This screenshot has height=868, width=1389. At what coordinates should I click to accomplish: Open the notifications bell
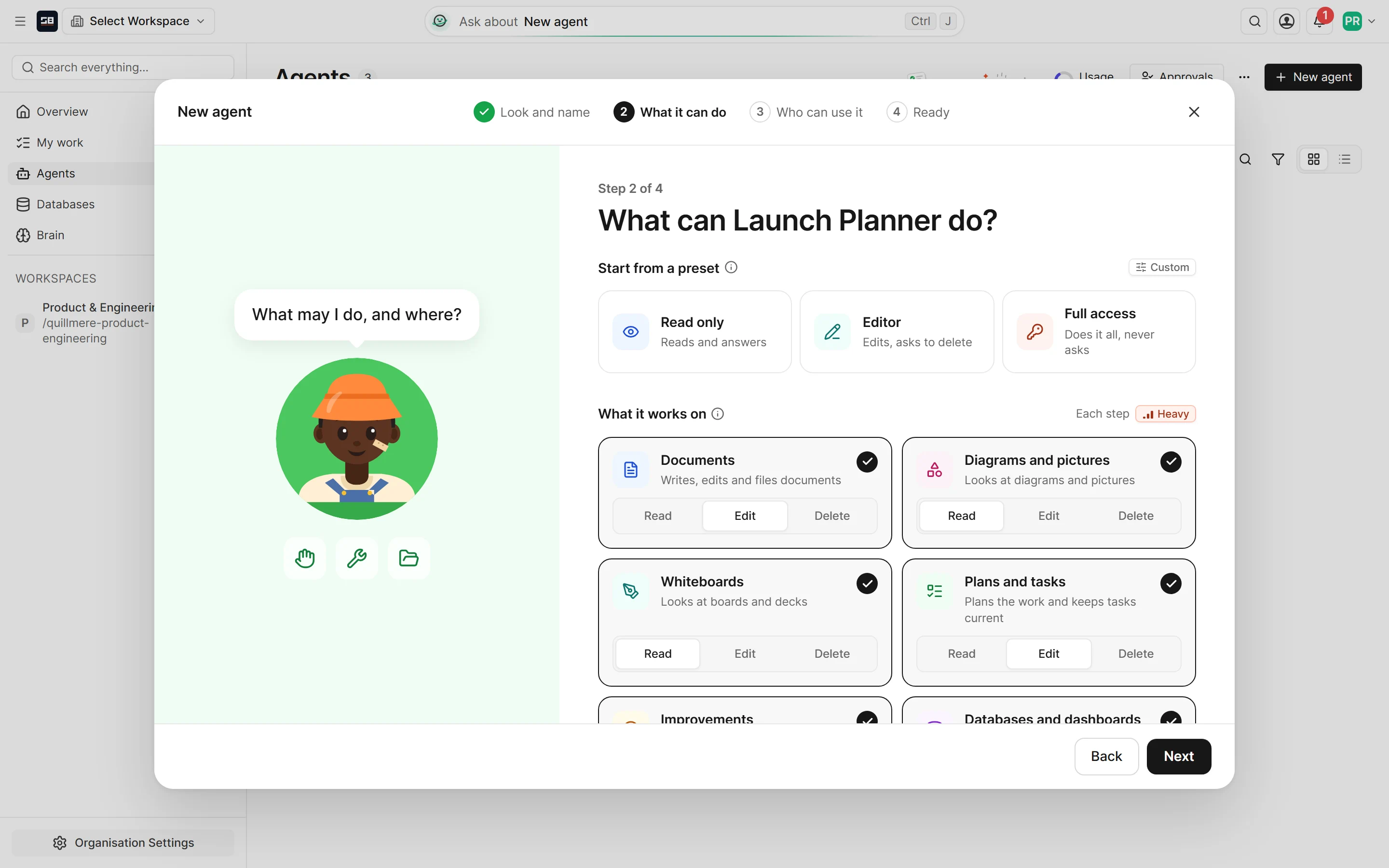point(1319,21)
